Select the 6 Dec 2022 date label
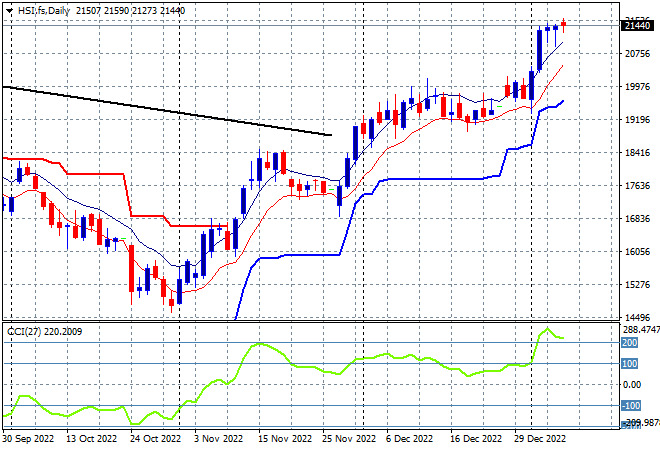The height and width of the screenshot is (450, 660). (410, 439)
